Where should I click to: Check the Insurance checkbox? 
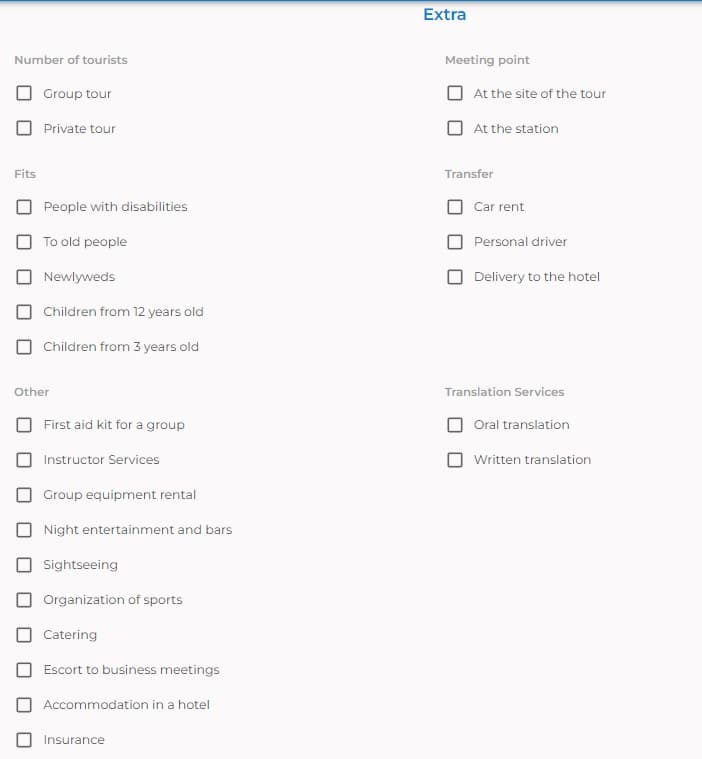point(24,740)
